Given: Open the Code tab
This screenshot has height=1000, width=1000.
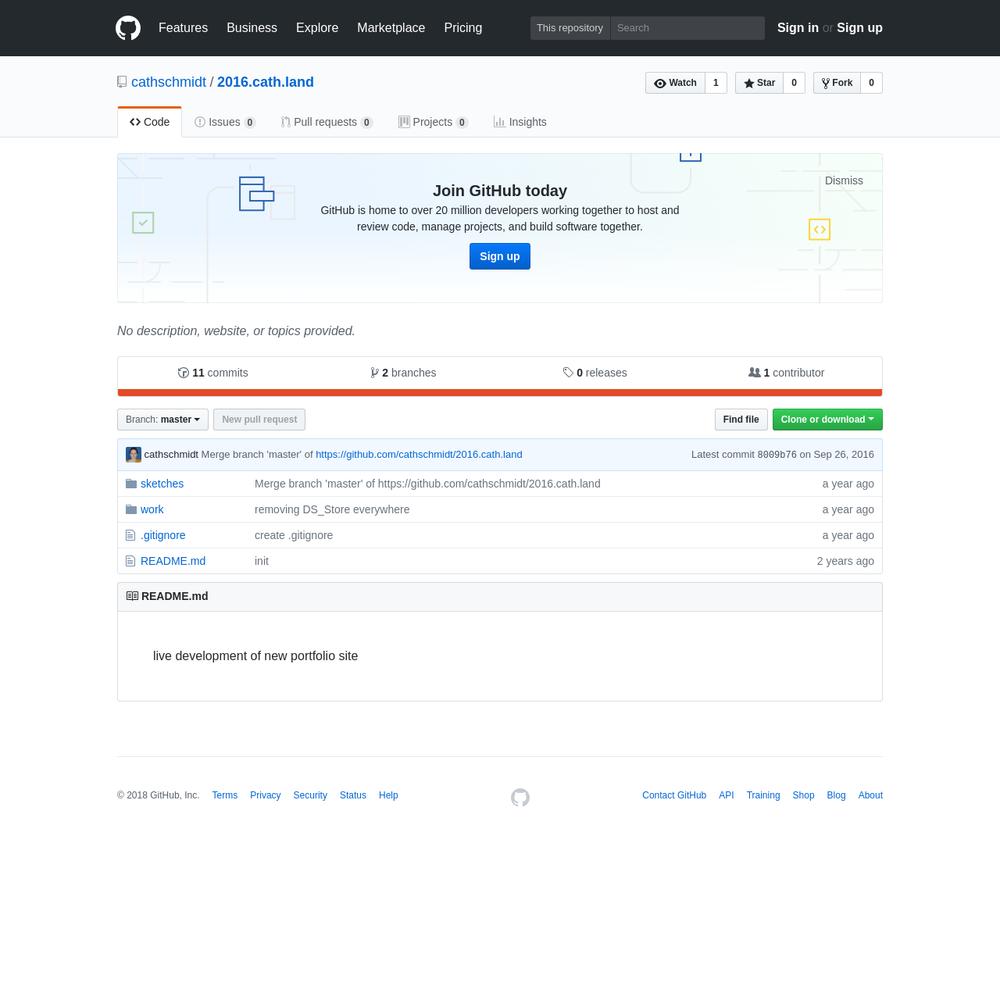Looking at the screenshot, I should tap(149, 122).
